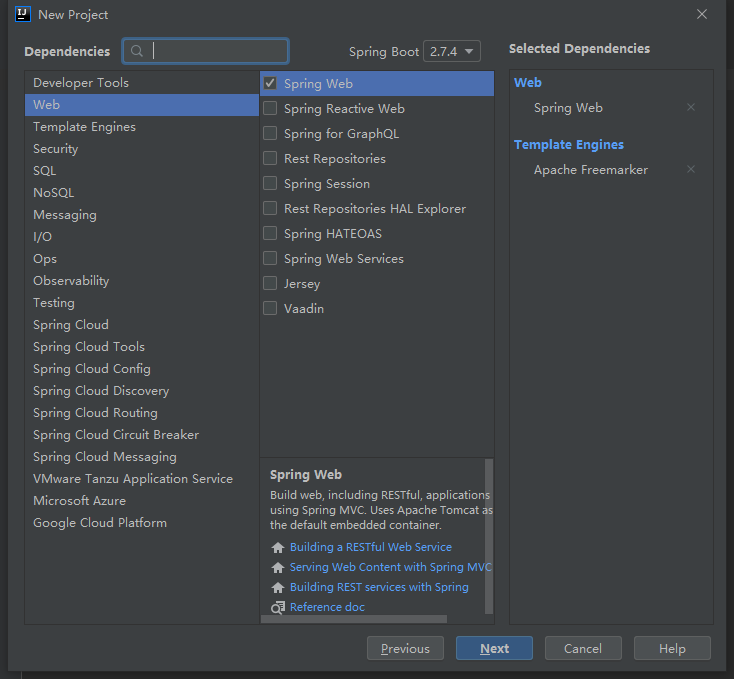Choose the Ops category
Image resolution: width=734 pixels, height=679 pixels.
tap(142, 259)
